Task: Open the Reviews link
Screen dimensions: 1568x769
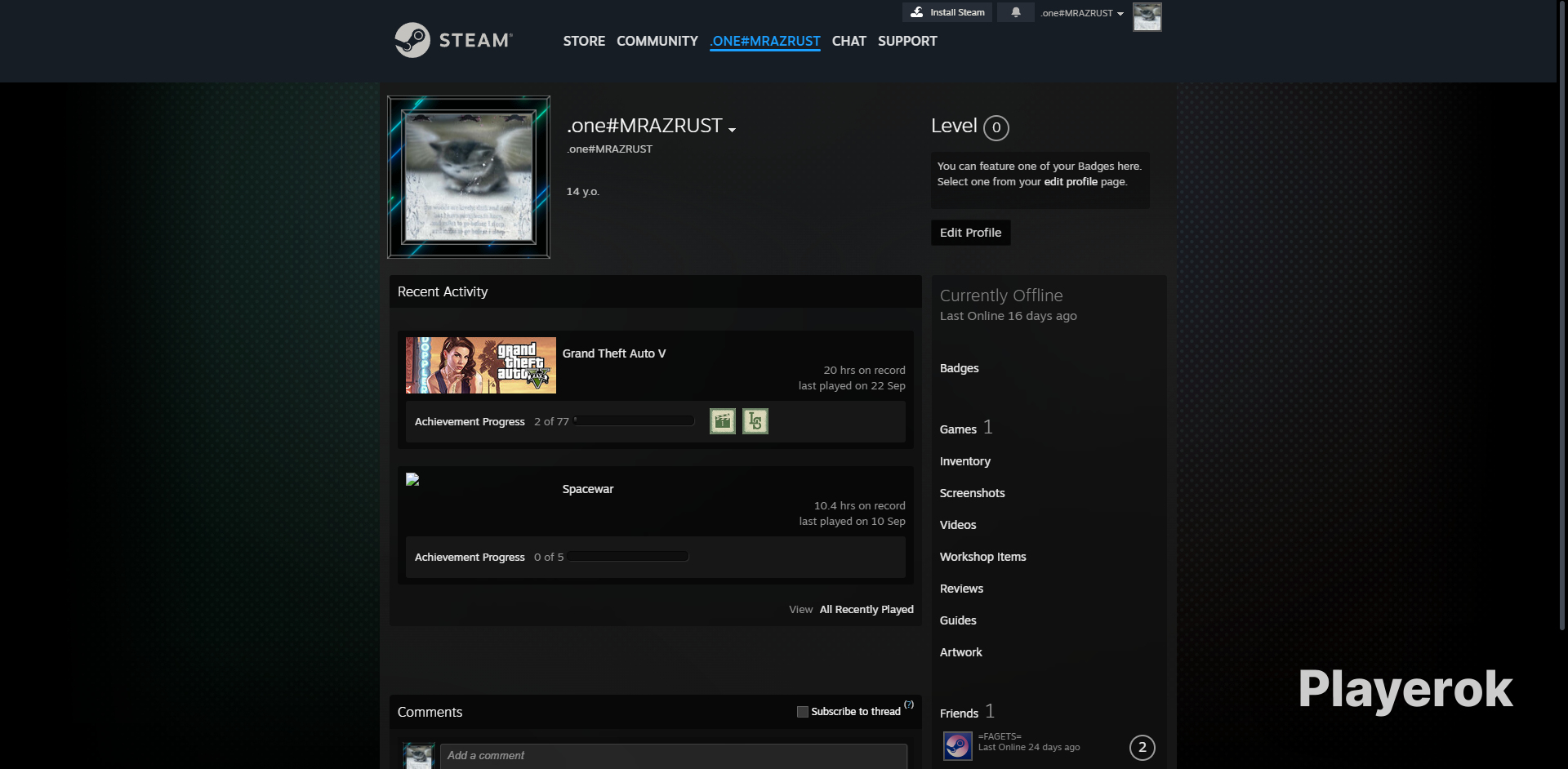Action: tap(962, 589)
